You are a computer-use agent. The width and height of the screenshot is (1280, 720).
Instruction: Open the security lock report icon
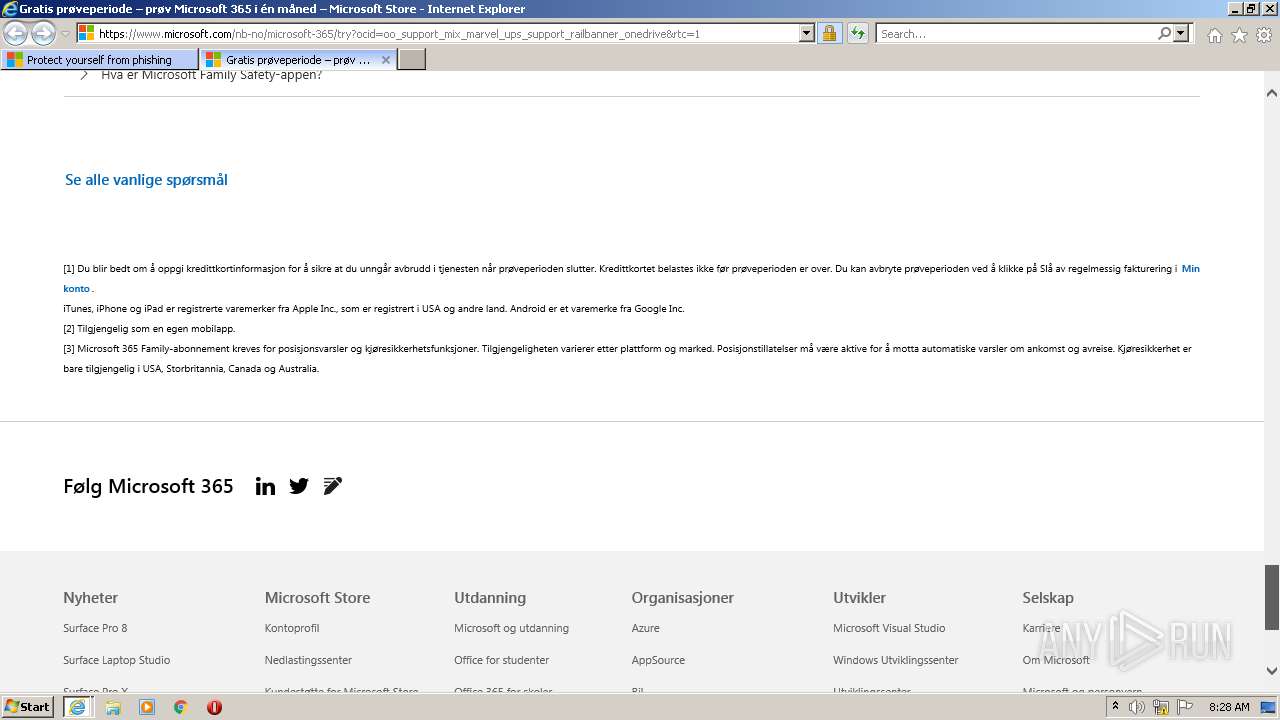point(829,33)
